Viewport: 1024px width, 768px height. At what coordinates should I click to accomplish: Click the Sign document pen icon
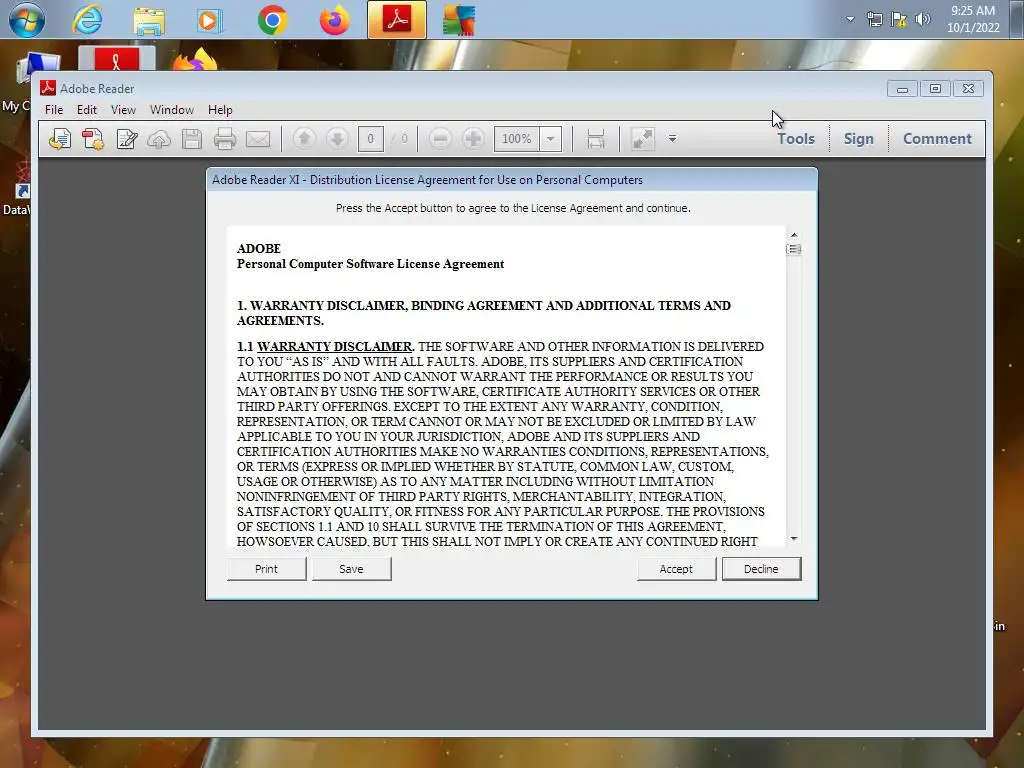pyautogui.click(x=127, y=139)
